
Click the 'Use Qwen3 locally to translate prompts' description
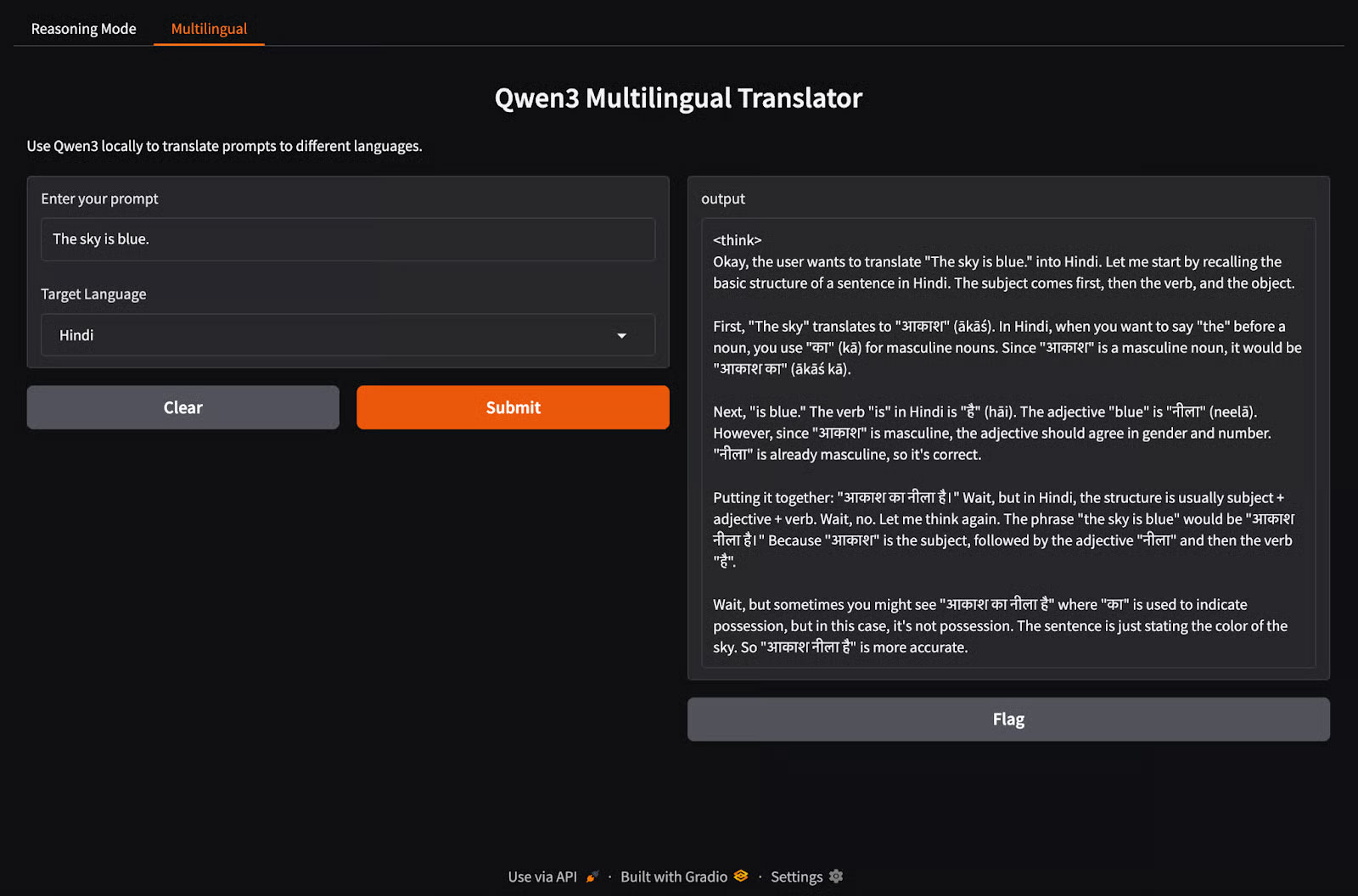coord(224,146)
